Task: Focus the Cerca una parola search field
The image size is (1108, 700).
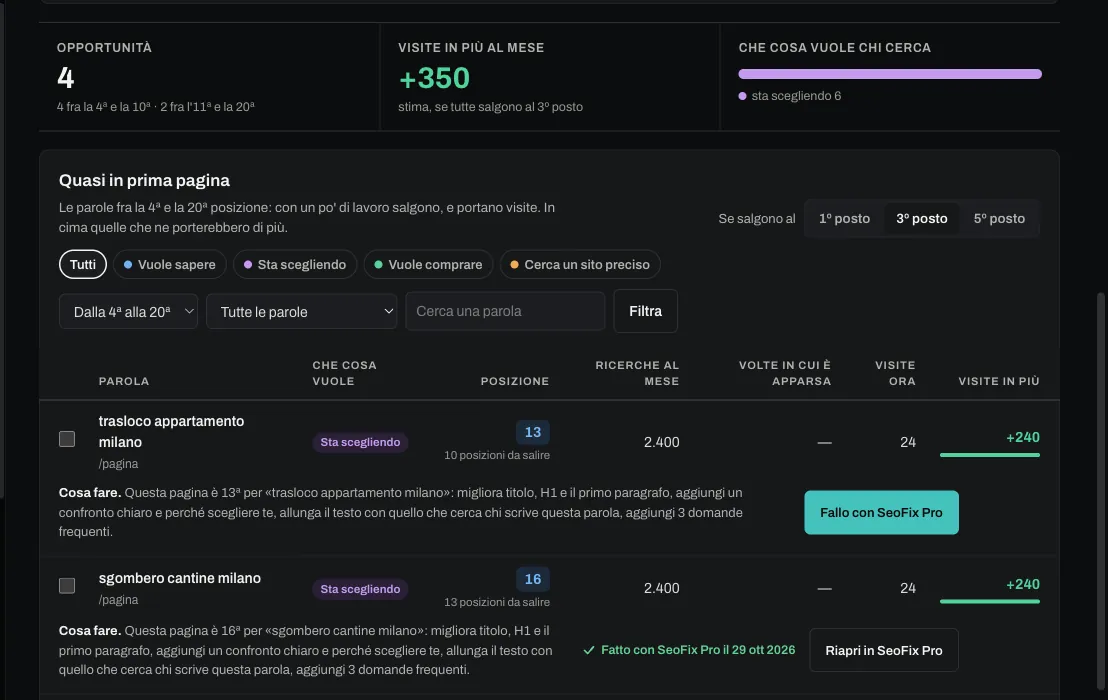Action: (505, 312)
